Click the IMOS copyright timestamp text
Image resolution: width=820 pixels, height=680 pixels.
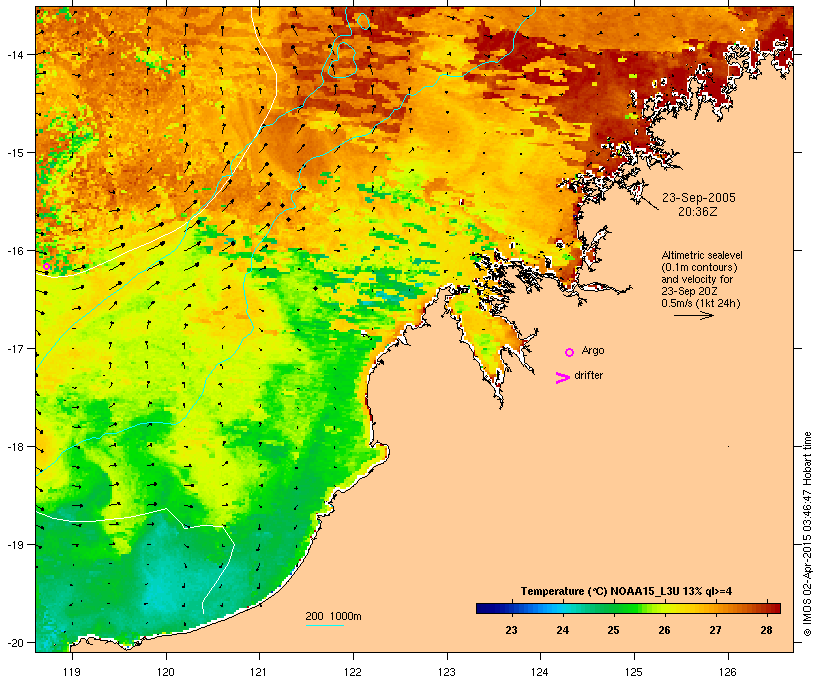click(807, 534)
